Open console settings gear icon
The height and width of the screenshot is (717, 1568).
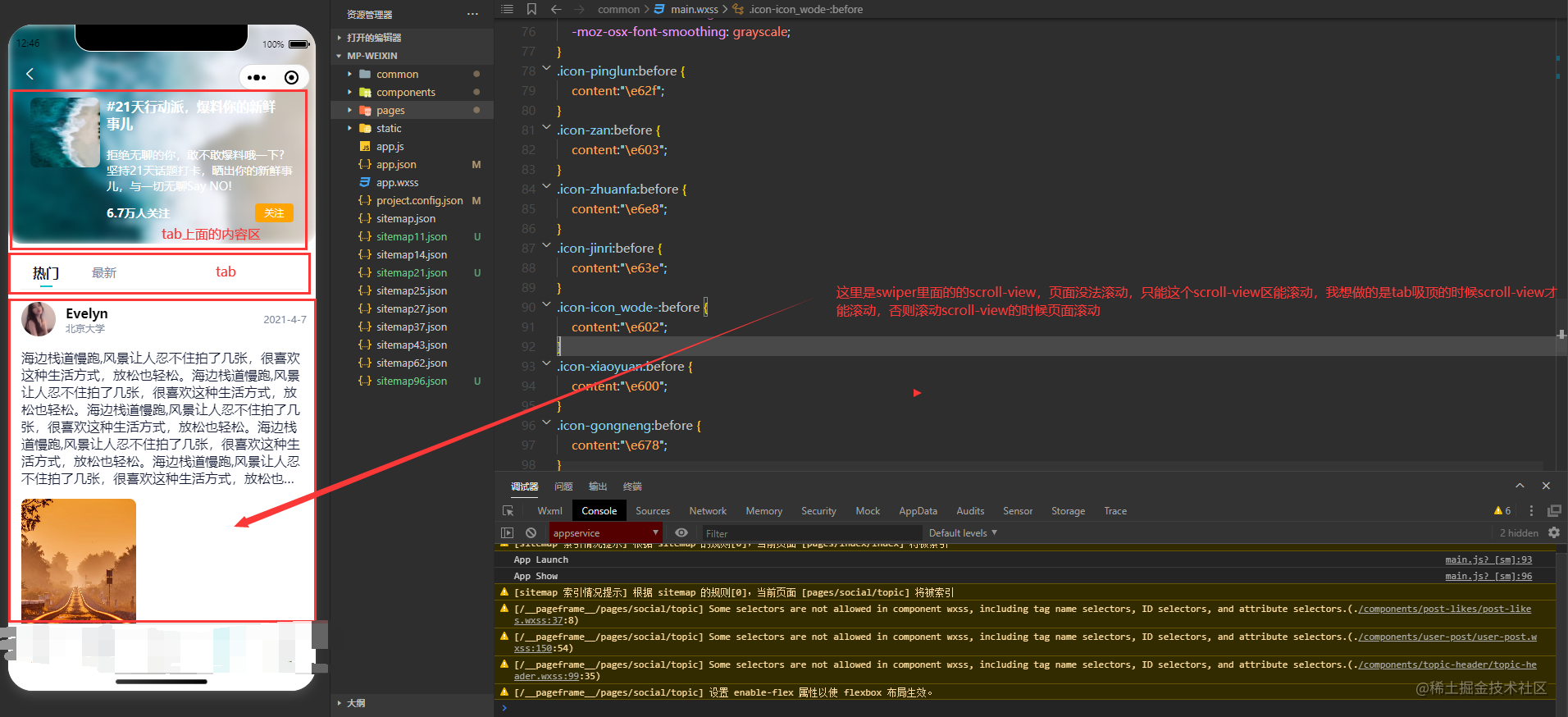(x=1554, y=532)
